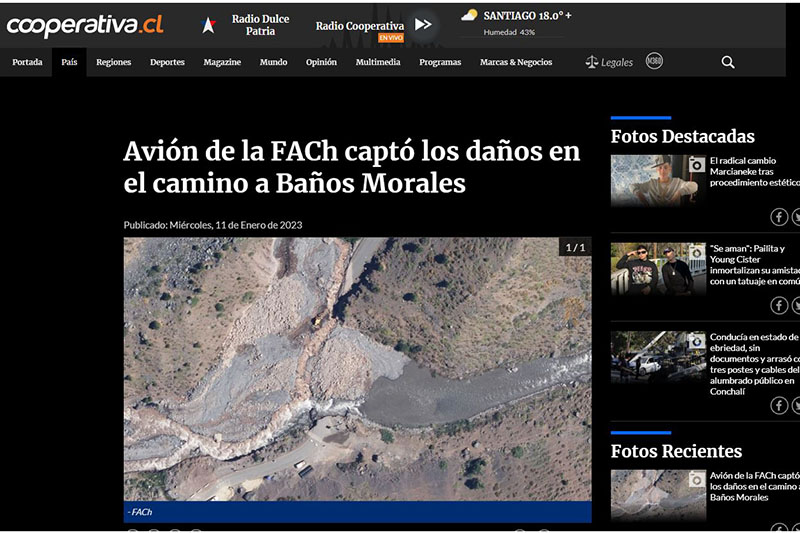Open the search magnifier icon
This screenshot has width=800, height=533.
click(x=728, y=62)
